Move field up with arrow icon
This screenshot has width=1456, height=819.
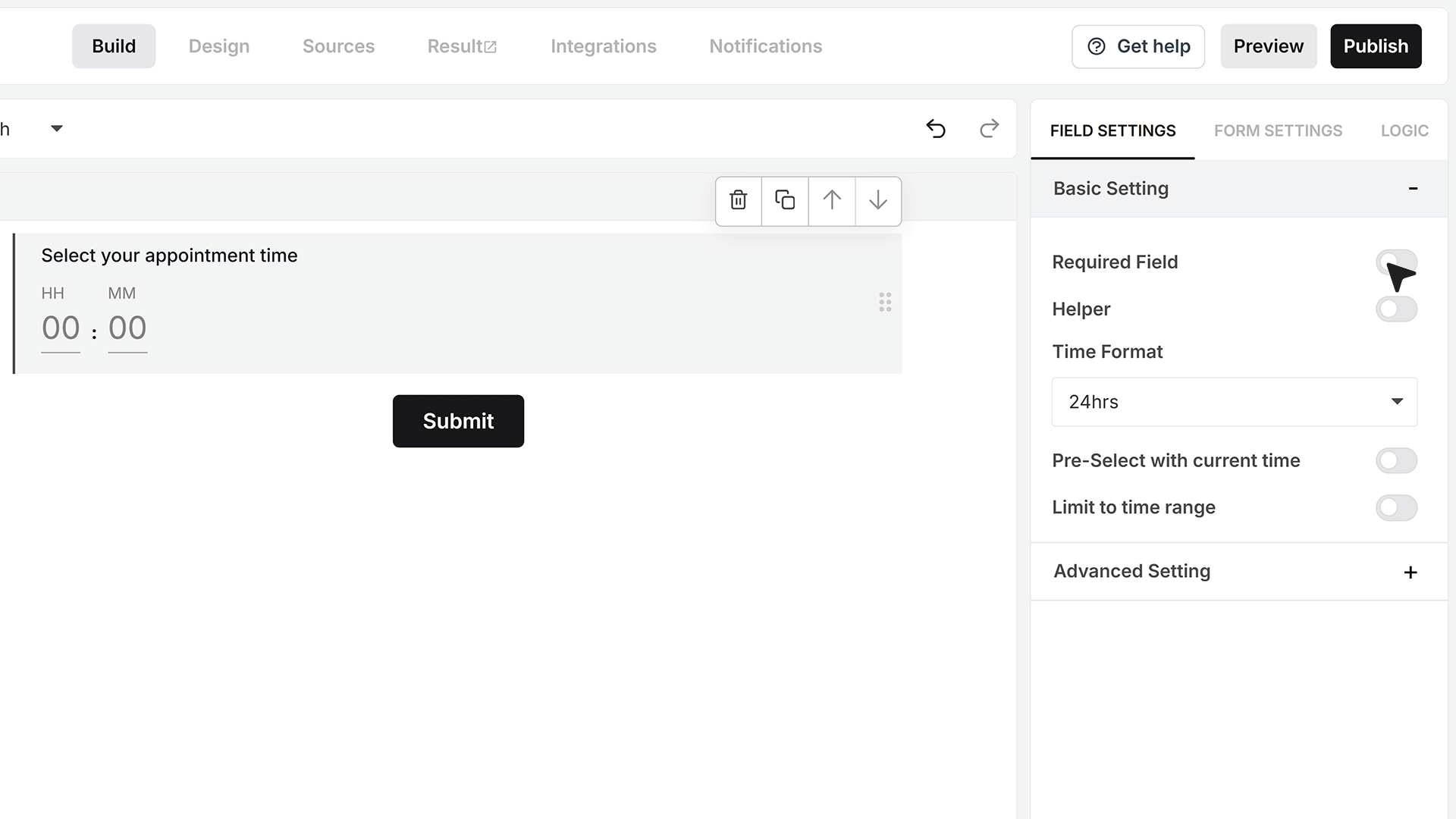[x=832, y=200]
